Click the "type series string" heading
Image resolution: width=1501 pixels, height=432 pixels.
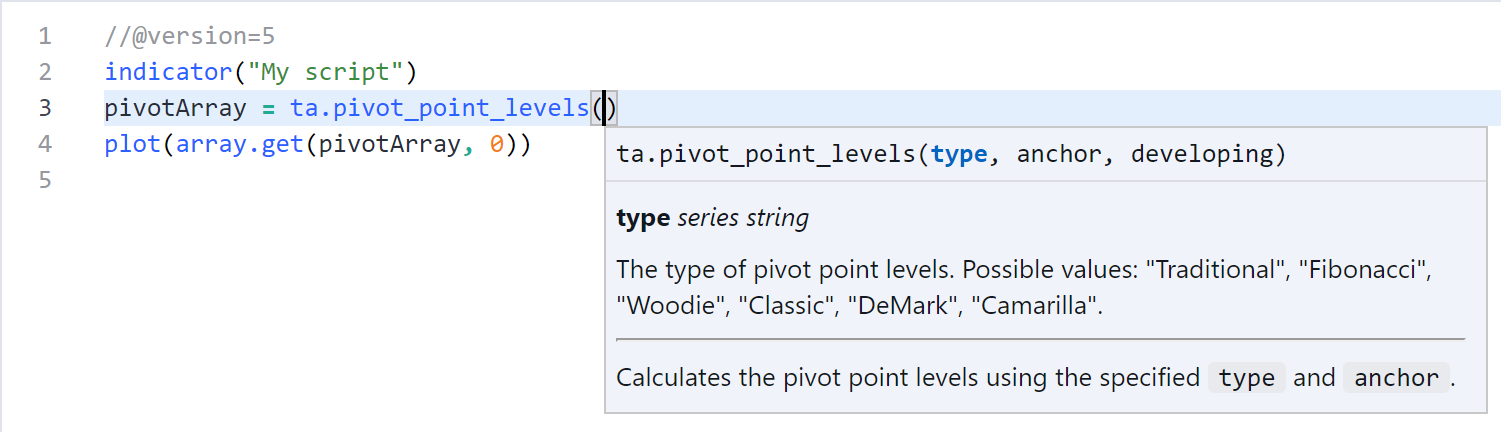click(713, 218)
